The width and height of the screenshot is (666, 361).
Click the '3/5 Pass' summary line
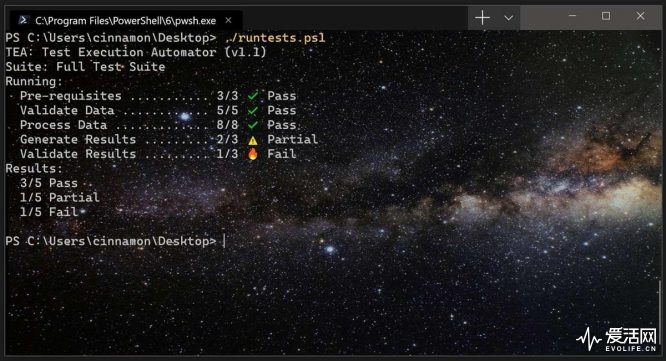pos(49,183)
